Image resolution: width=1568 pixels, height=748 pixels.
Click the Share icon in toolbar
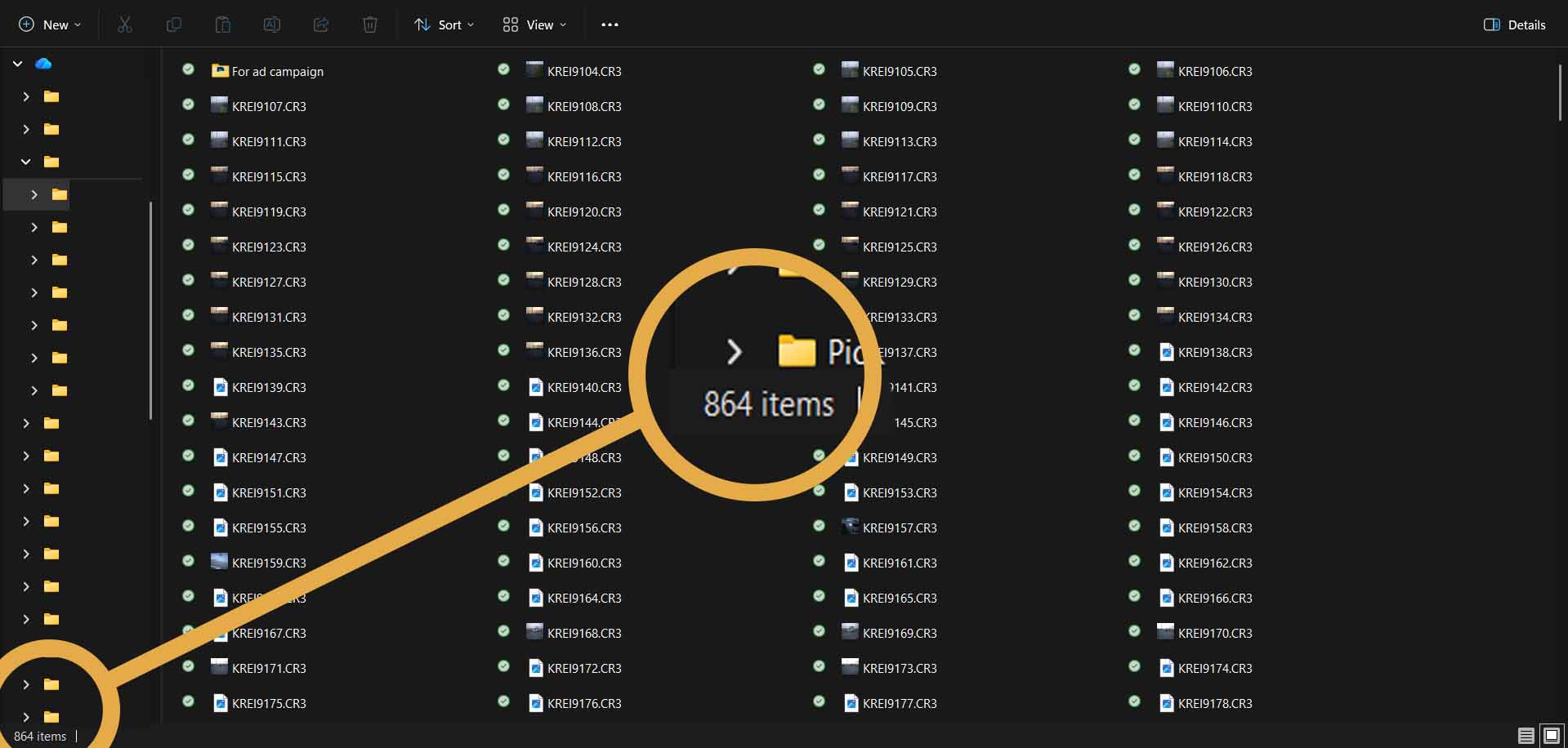tap(321, 24)
